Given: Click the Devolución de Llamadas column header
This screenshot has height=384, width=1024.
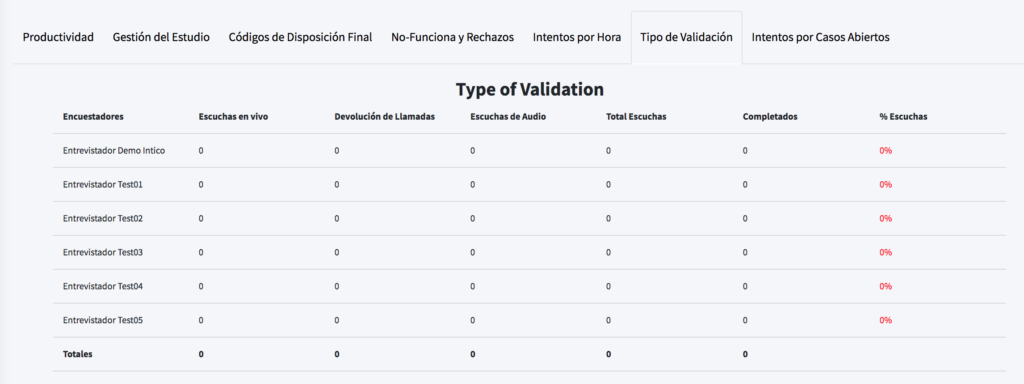Looking at the screenshot, I should click(x=385, y=117).
